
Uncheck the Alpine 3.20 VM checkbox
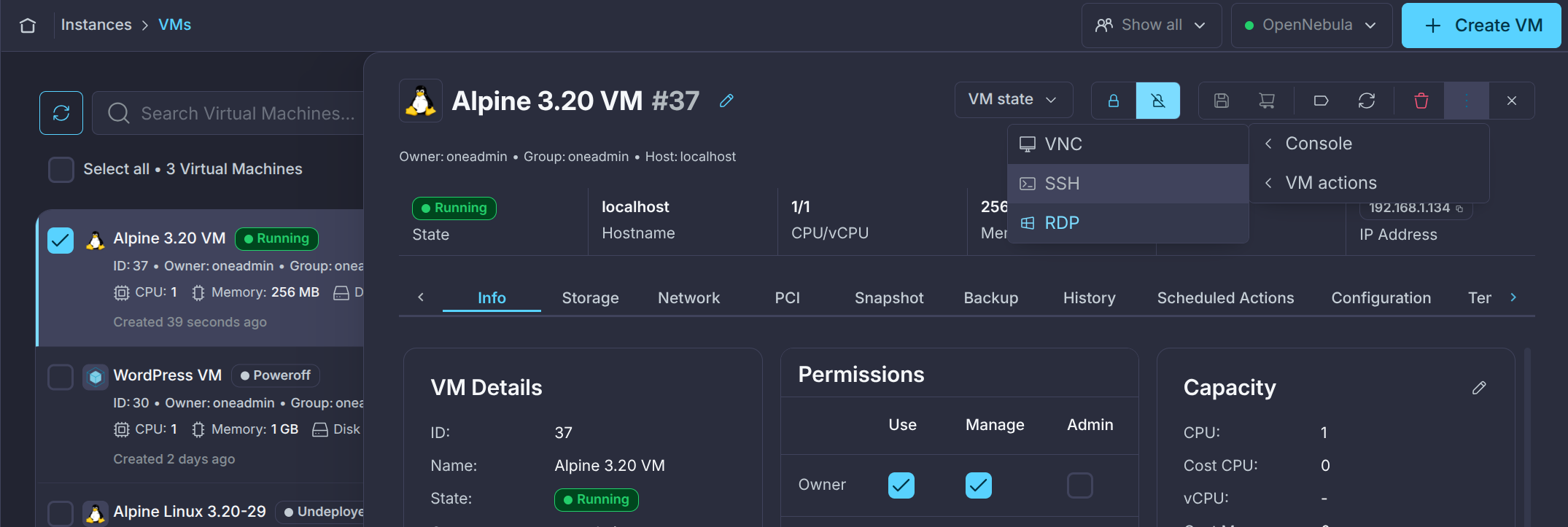61,240
